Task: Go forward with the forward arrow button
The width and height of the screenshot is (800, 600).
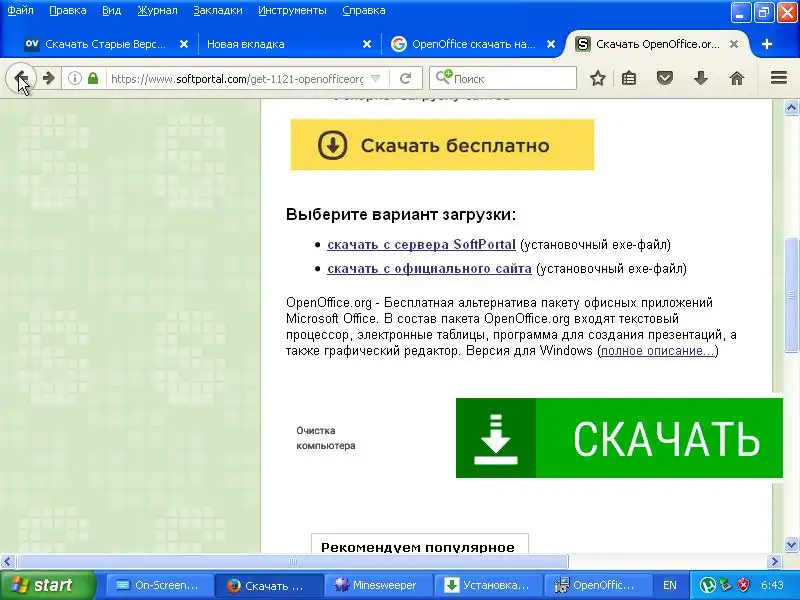Action: pyautogui.click(x=48, y=78)
